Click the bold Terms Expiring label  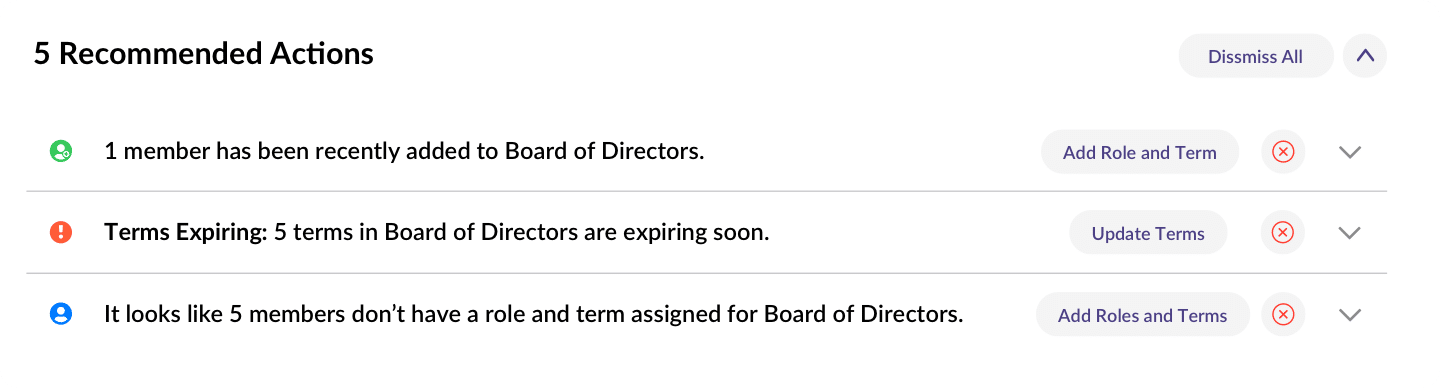[x=186, y=233]
